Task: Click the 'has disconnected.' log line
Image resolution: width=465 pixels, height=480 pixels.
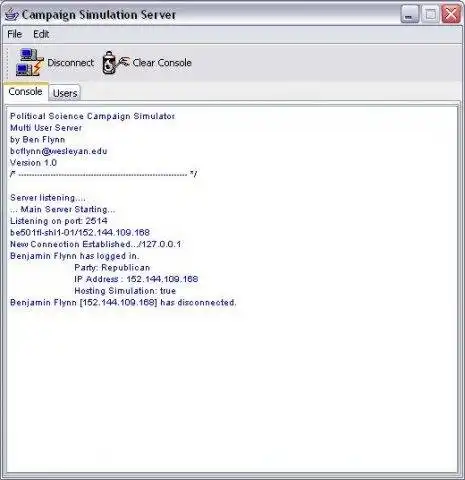Action: pyautogui.click(x=123, y=303)
